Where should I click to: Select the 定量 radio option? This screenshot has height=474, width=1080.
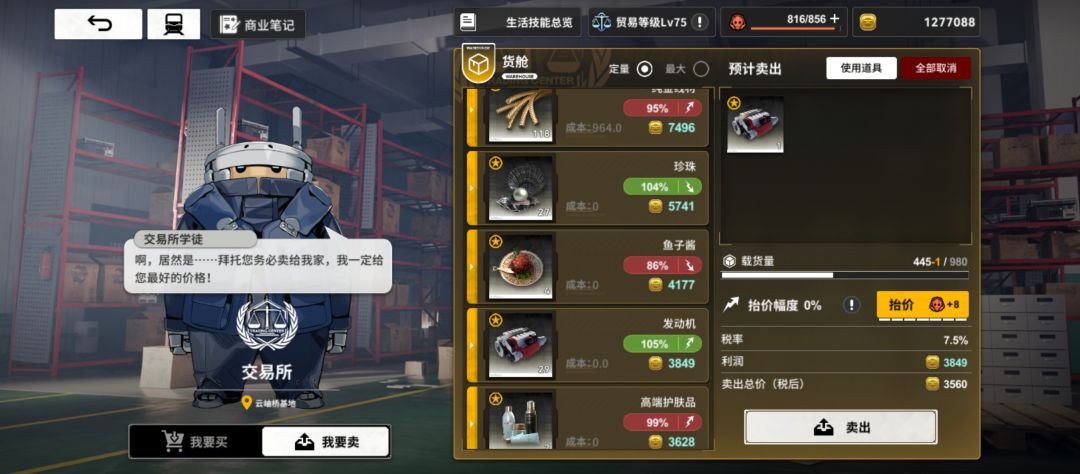(644, 69)
